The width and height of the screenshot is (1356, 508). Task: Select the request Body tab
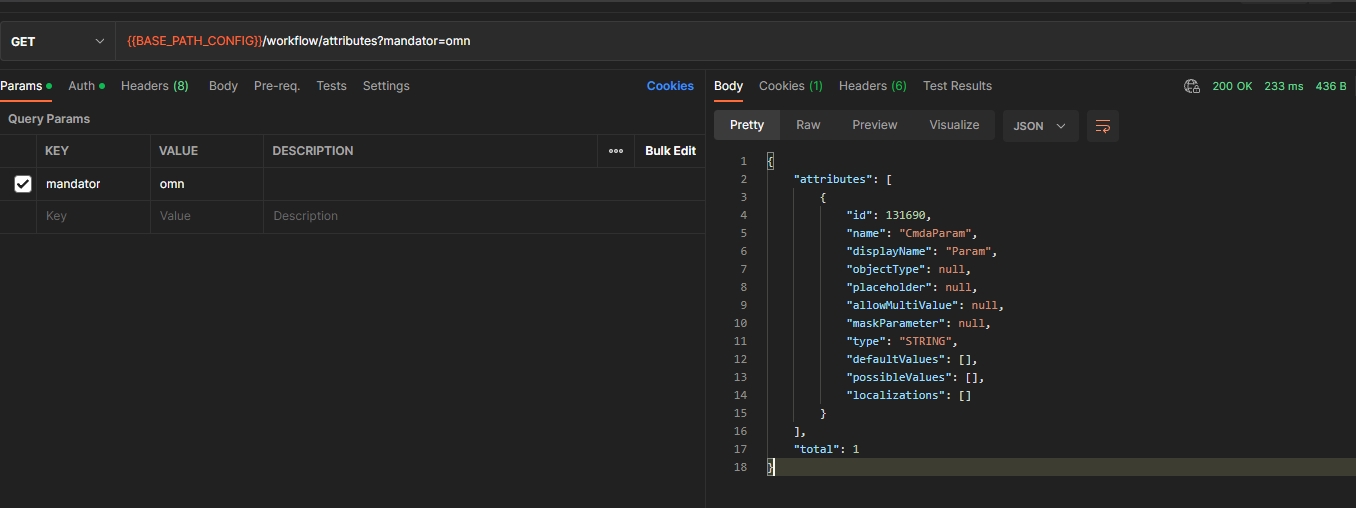tap(223, 86)
